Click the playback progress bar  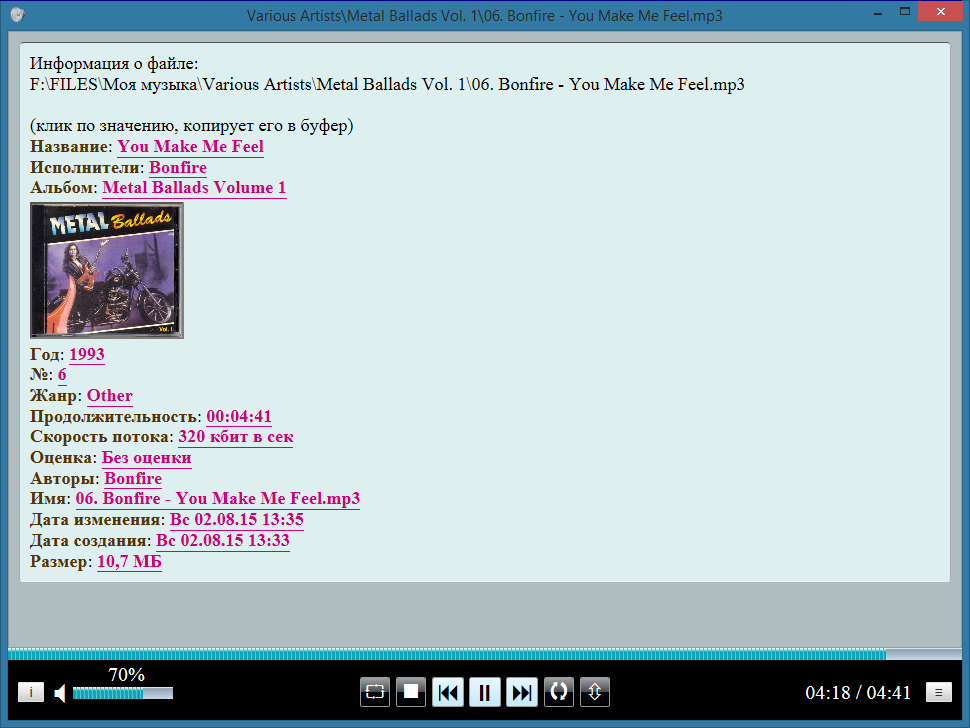coord(484,654)
